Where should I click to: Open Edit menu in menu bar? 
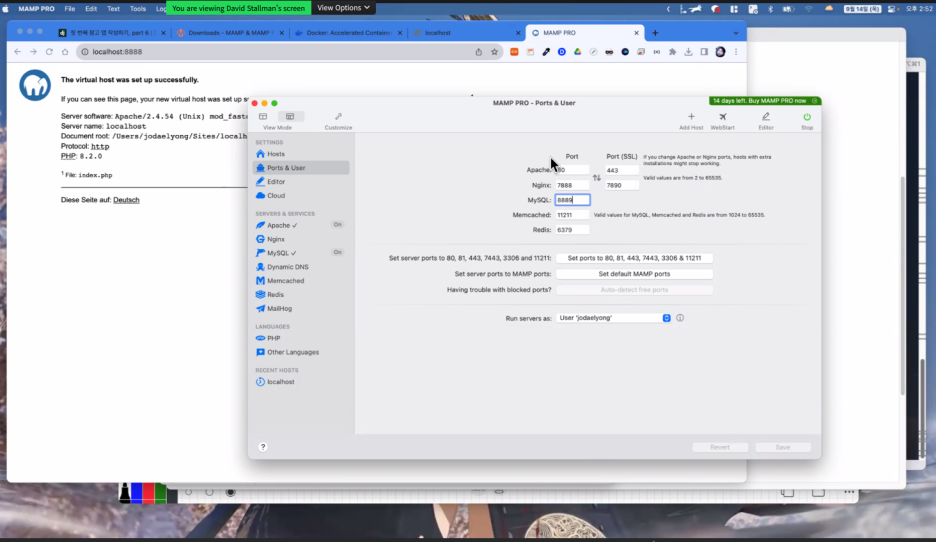(91, 9)
